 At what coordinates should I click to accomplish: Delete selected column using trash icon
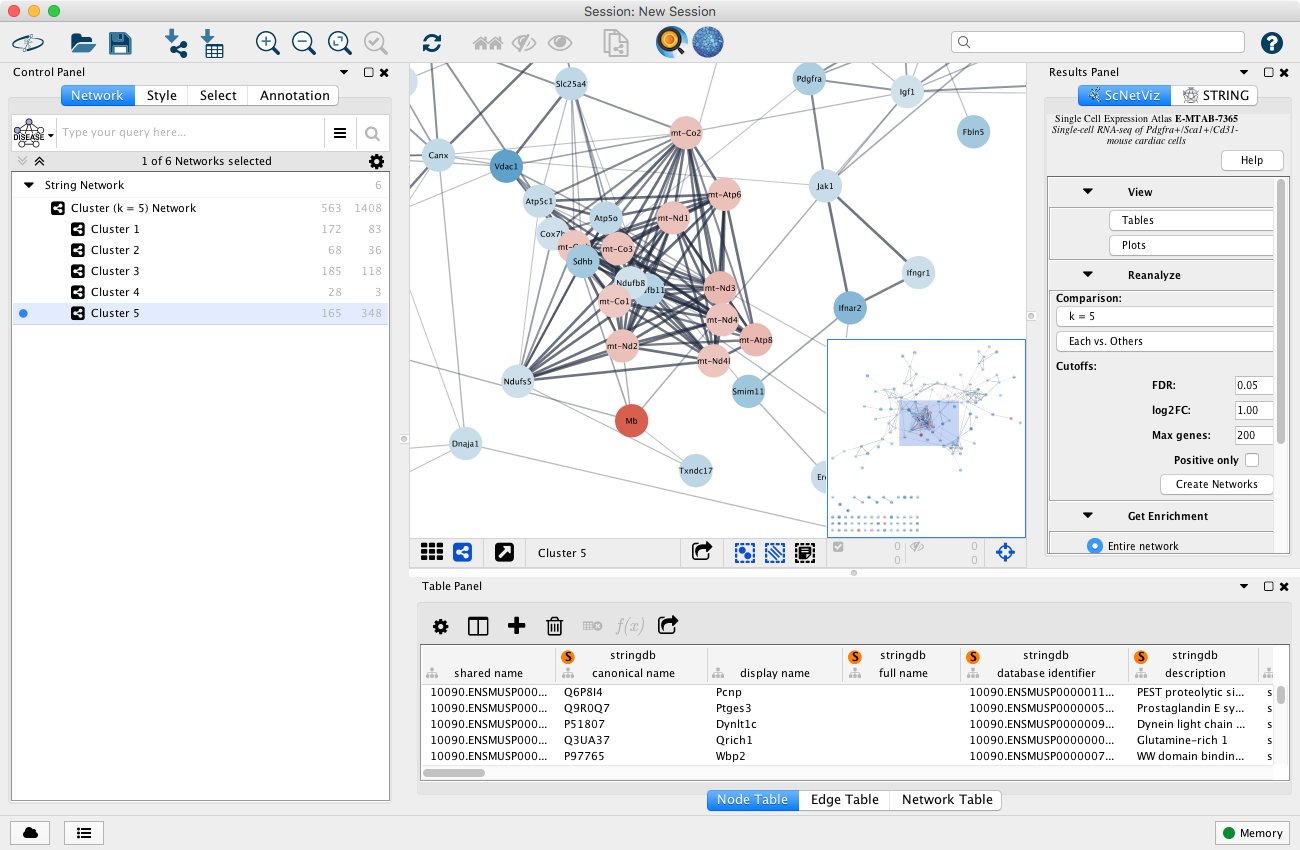click(x=554, y=626)
